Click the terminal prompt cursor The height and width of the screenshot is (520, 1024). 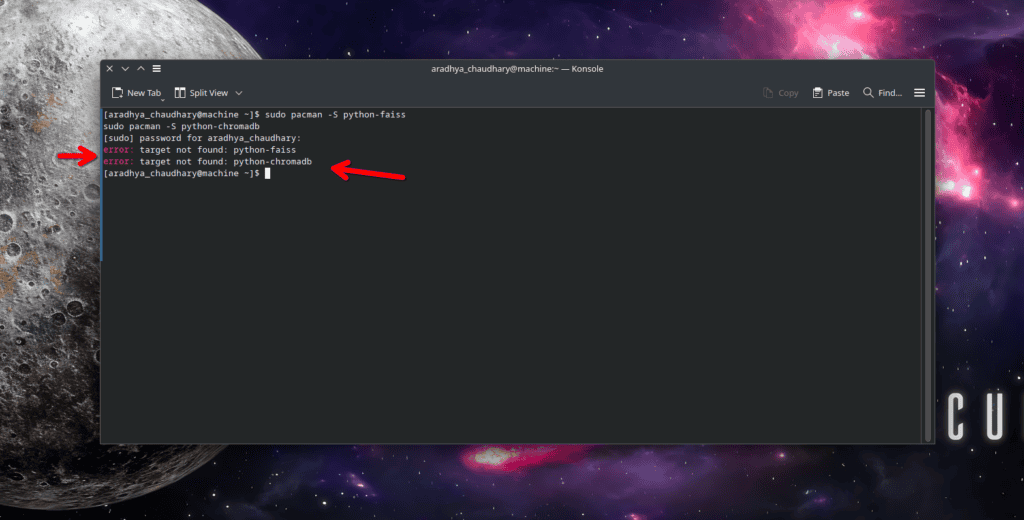[x=267, y=173]
